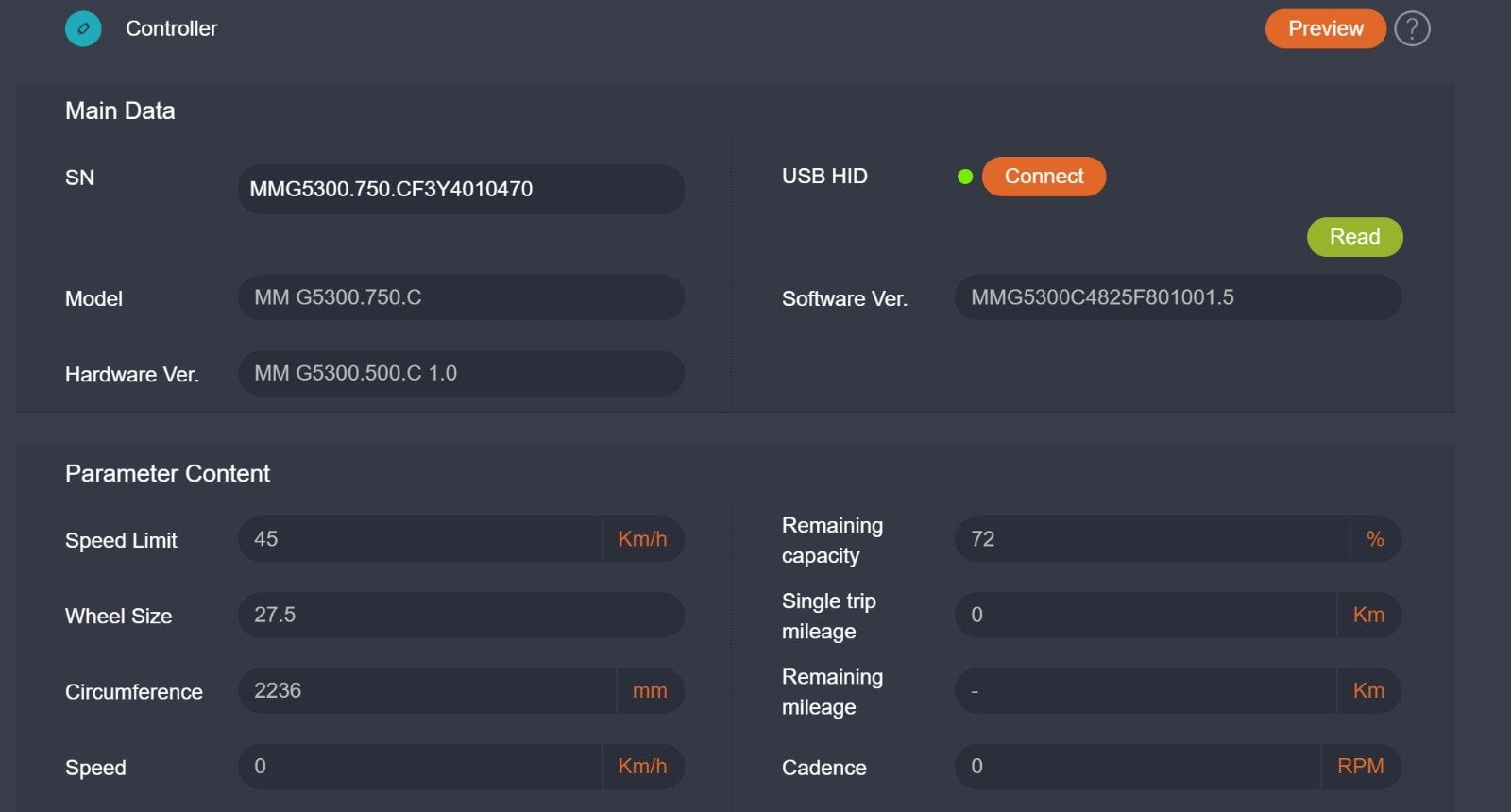
Task: Select the Model field
Action: pos(461,297)
